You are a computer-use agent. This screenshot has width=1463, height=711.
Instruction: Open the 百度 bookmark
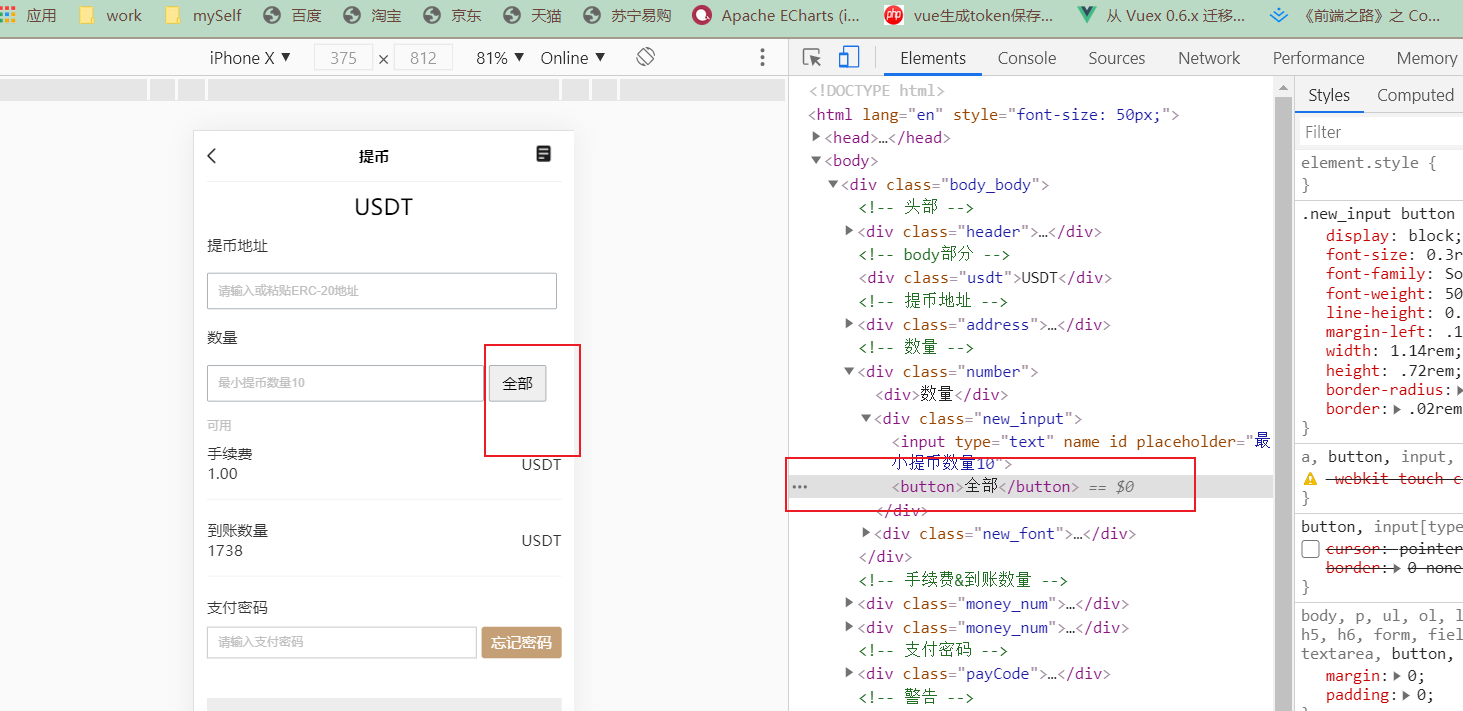(292, 15)
